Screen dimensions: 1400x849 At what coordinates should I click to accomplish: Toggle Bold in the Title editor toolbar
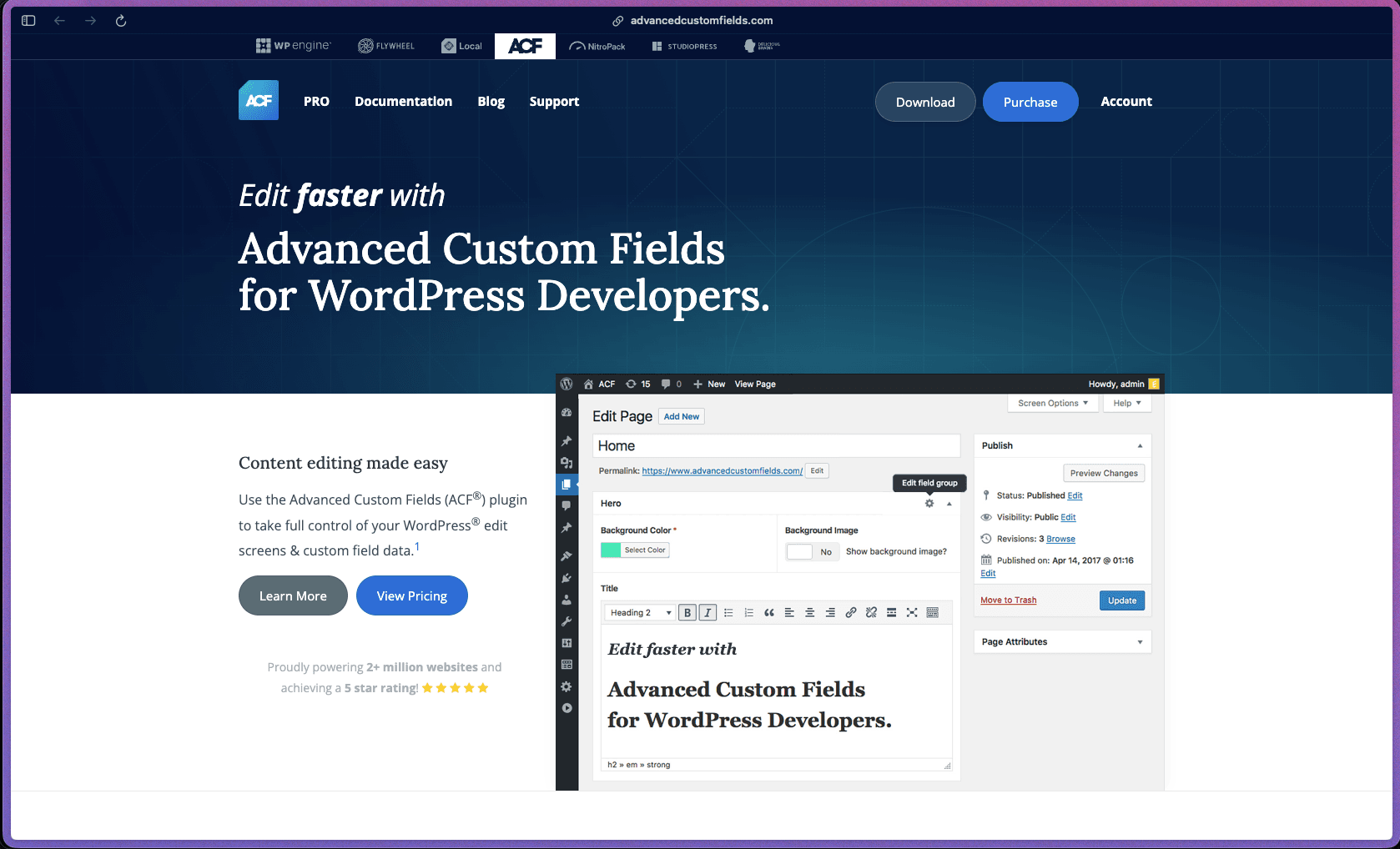click(x=687, y=612)
